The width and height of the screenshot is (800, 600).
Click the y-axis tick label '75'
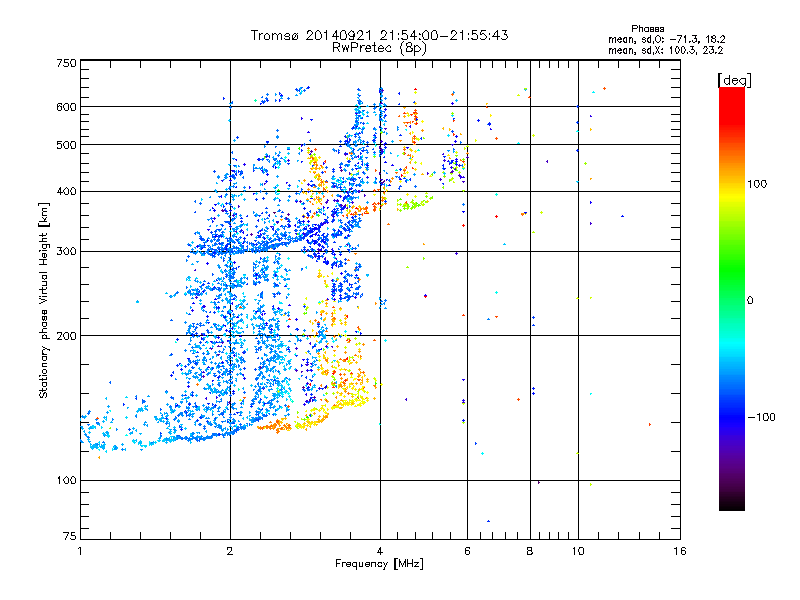(70, 536)
